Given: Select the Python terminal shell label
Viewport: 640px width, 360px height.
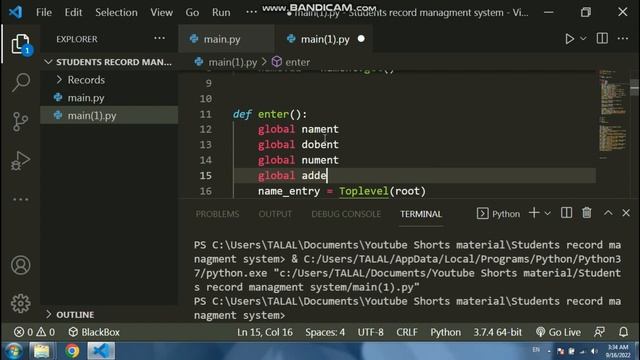Looking at the screenshot, I should point(498,213).
